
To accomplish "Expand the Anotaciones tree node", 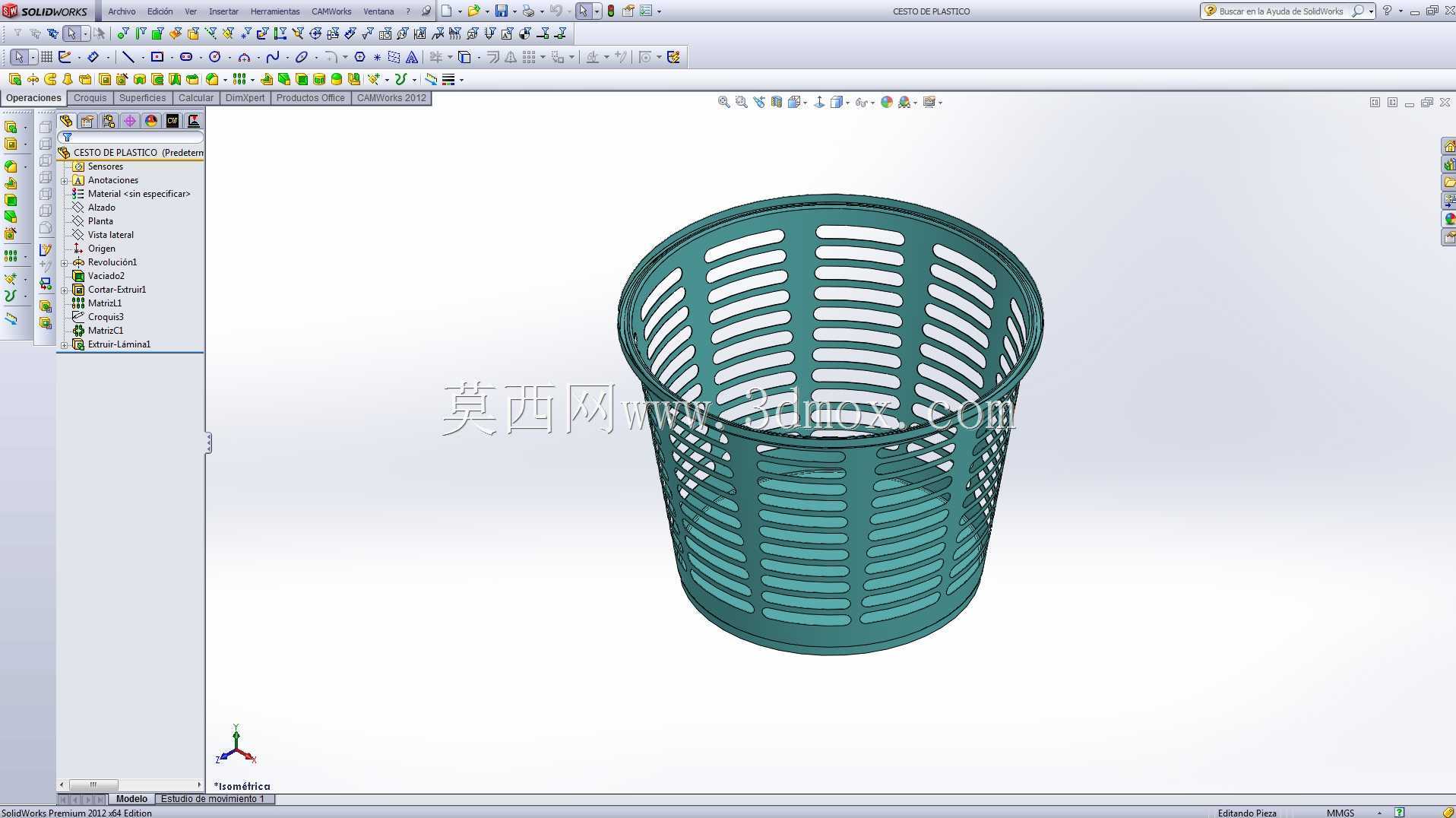I will click(65, 181).
